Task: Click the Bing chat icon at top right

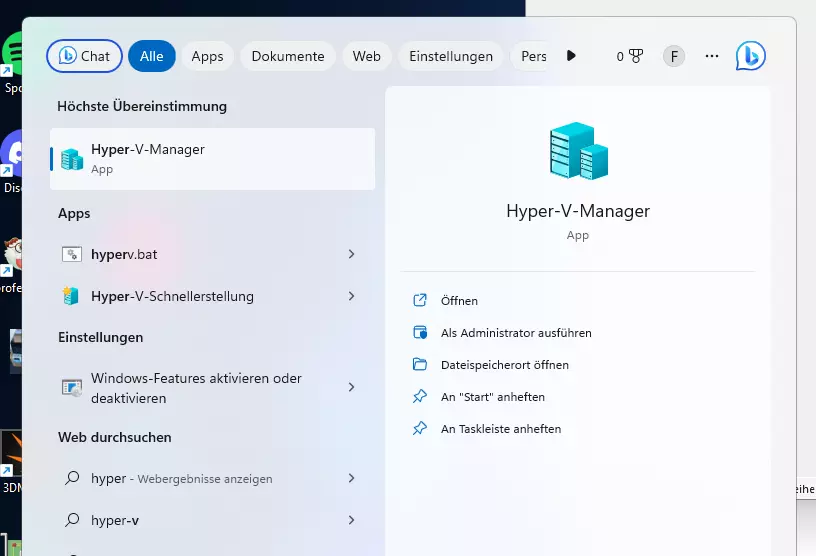Action: pos(750,56)
